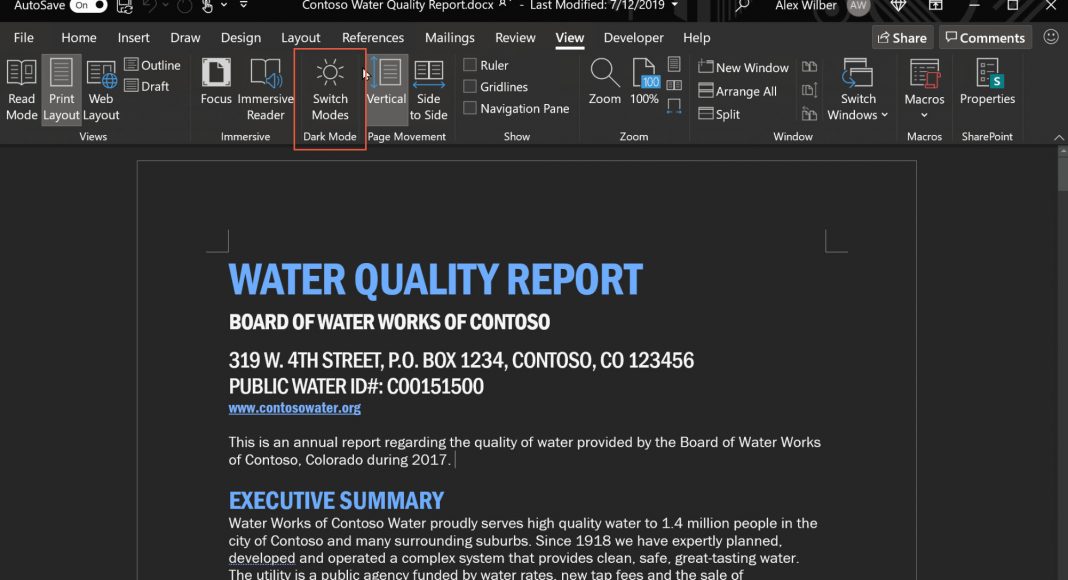Click the EXECUTIVE SUMMARY heading
The width and height of the screenshot is (1068, 580).
click(x=336, y=501)
